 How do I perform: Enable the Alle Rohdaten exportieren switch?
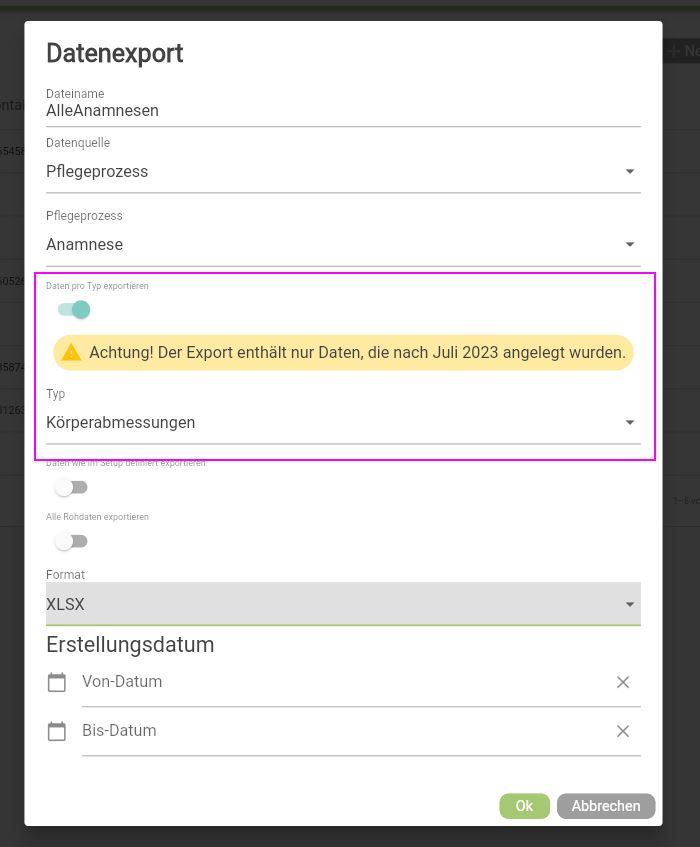click(x=68, y=540)
